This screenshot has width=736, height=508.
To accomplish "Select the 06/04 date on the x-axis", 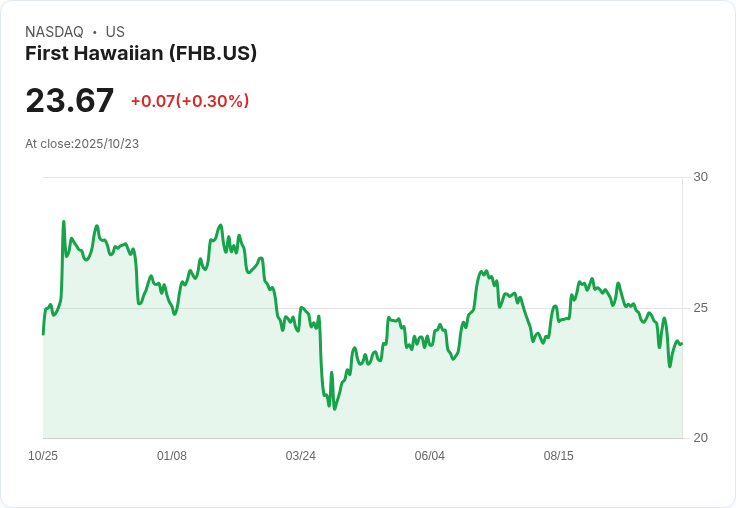I will click(430, 456).
